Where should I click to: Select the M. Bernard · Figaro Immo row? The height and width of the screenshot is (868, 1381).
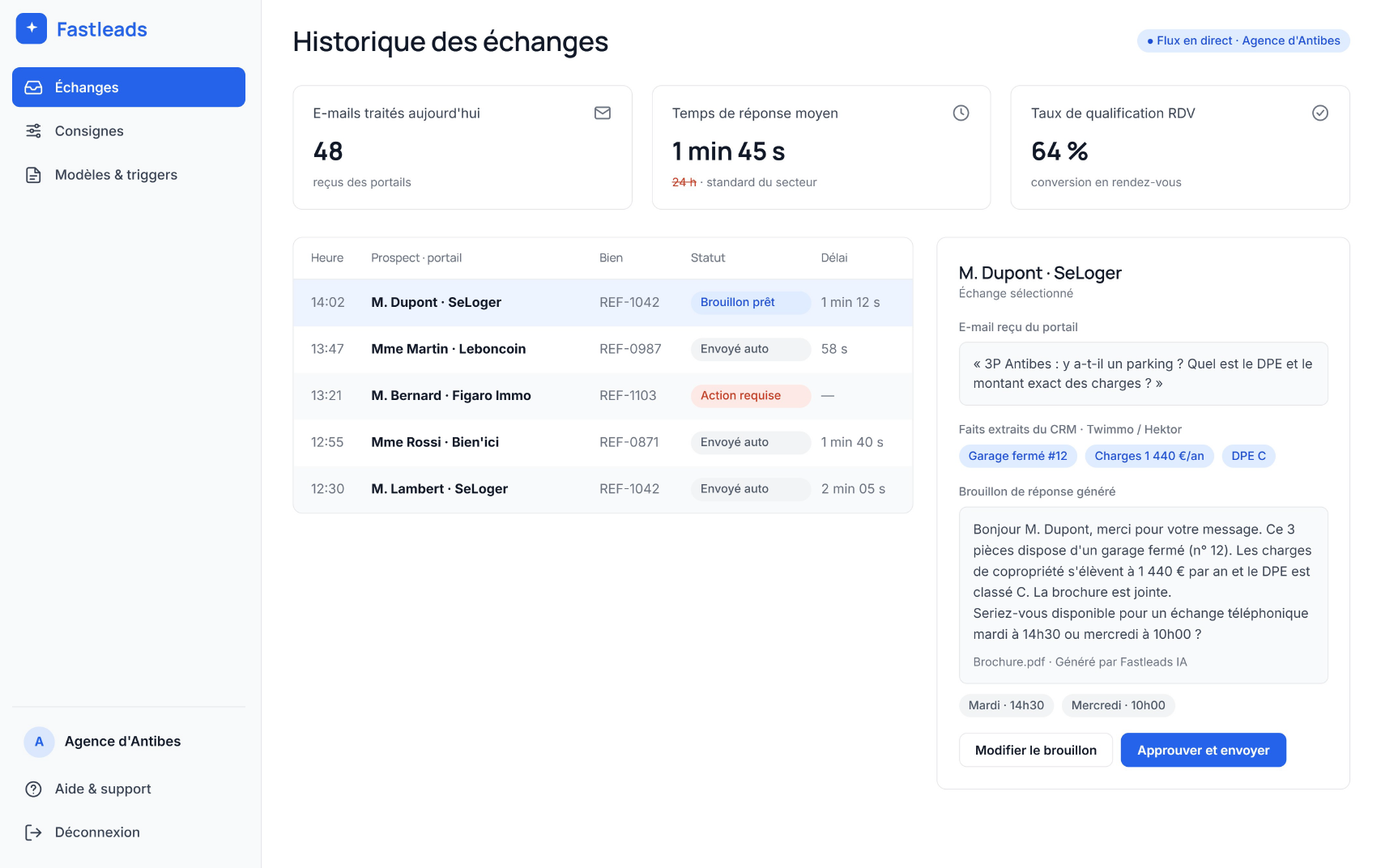coord(603,395)
